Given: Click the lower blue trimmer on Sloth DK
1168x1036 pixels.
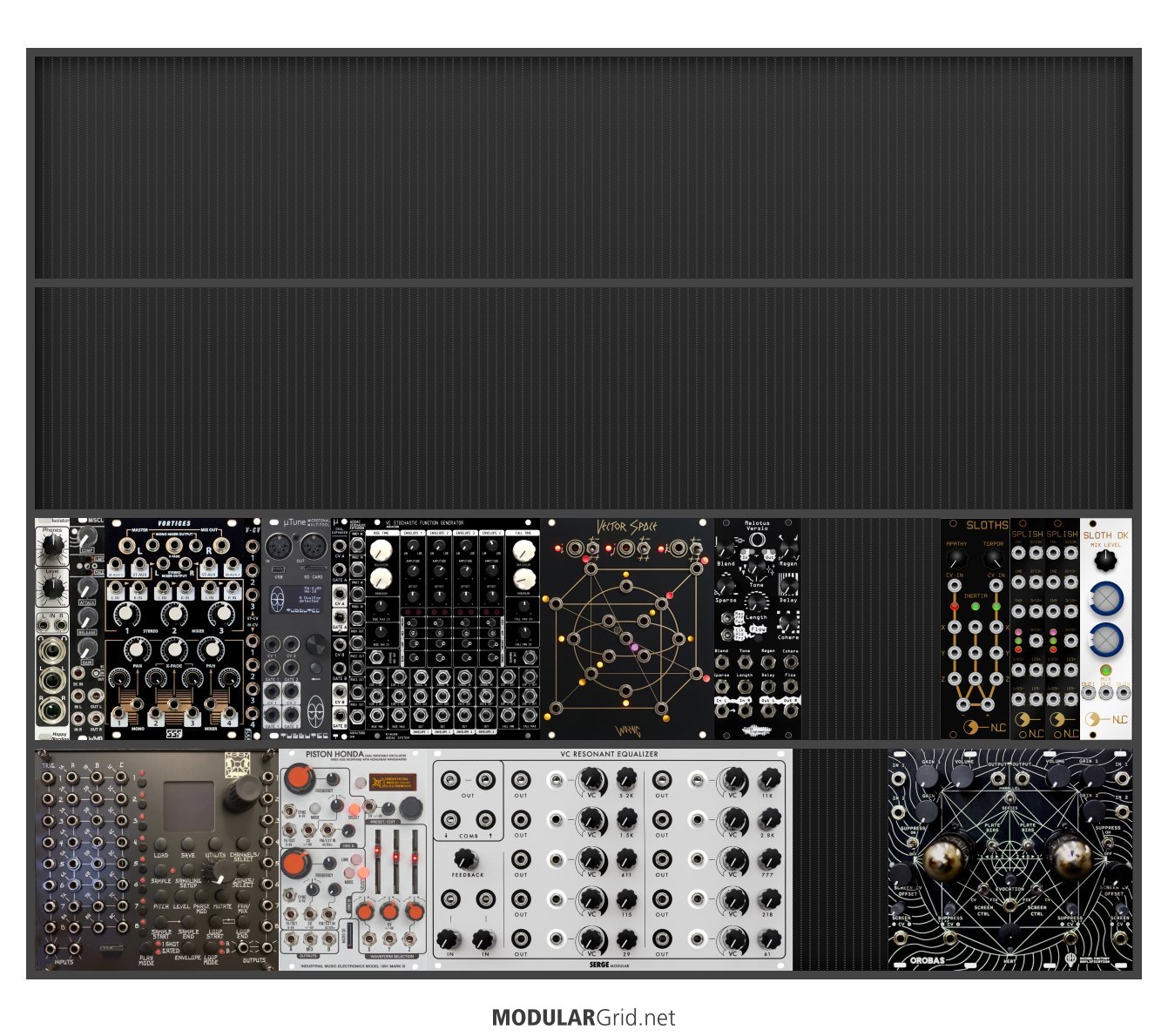Looking at the screenshot, I should click(1107, 639).
